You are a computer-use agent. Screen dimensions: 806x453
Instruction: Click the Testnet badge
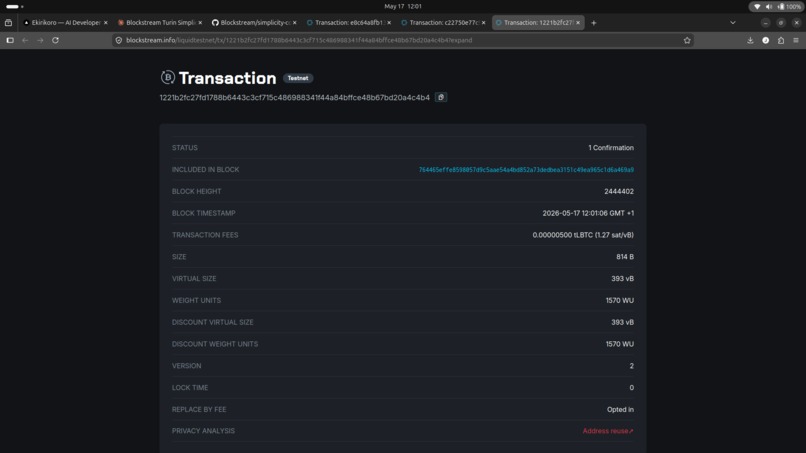[298, 78]
